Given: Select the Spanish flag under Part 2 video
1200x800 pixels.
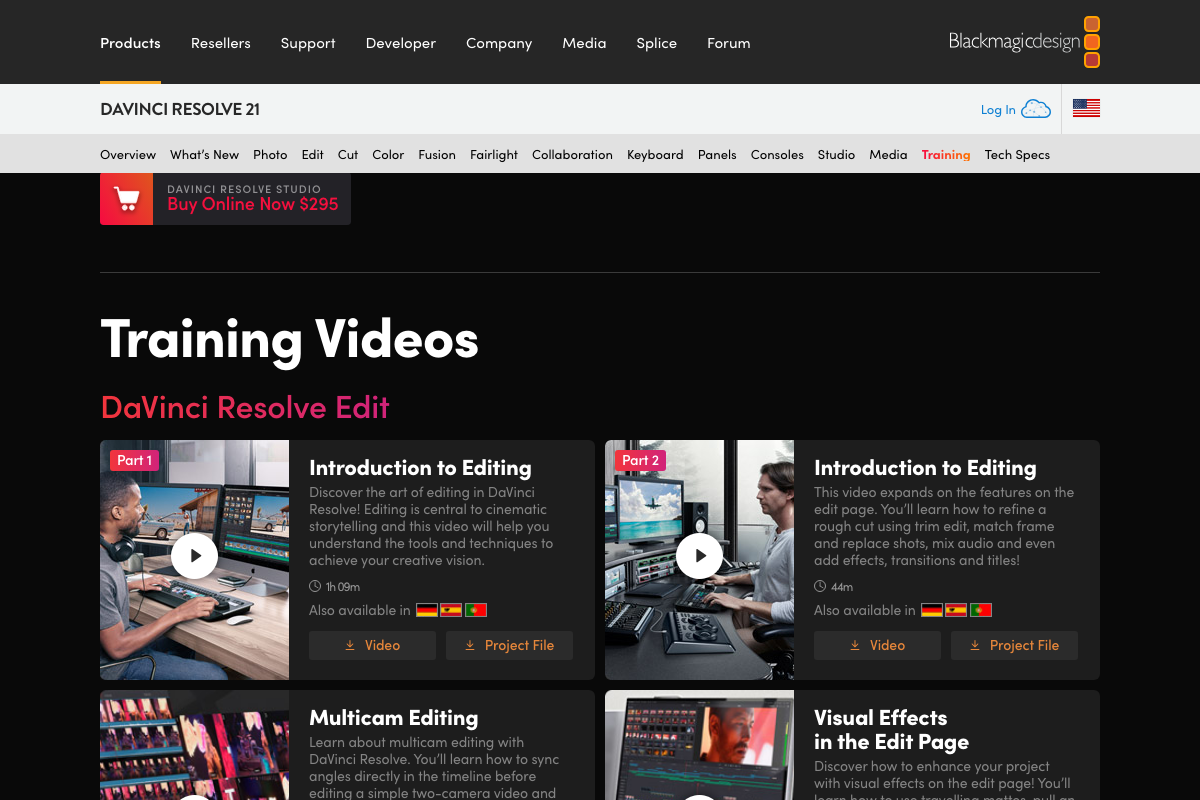Looking at the screenshot, I should click(x=955, y=609).
